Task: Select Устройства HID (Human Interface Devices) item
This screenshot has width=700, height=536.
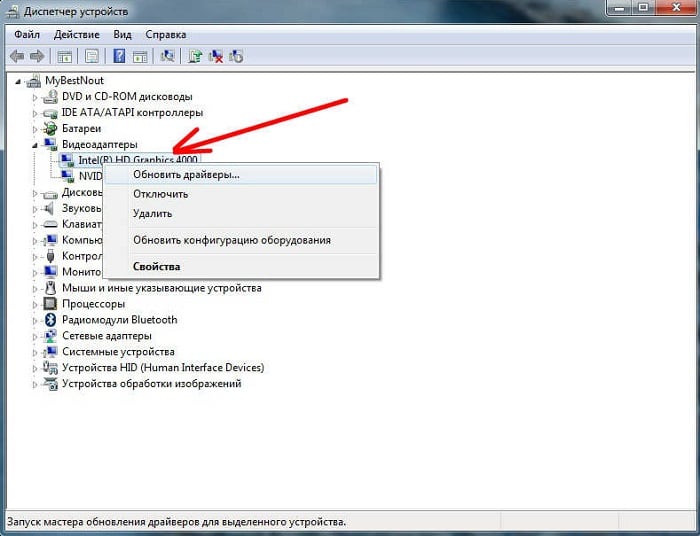Action: pyautogui.click(x=162, y=368)
